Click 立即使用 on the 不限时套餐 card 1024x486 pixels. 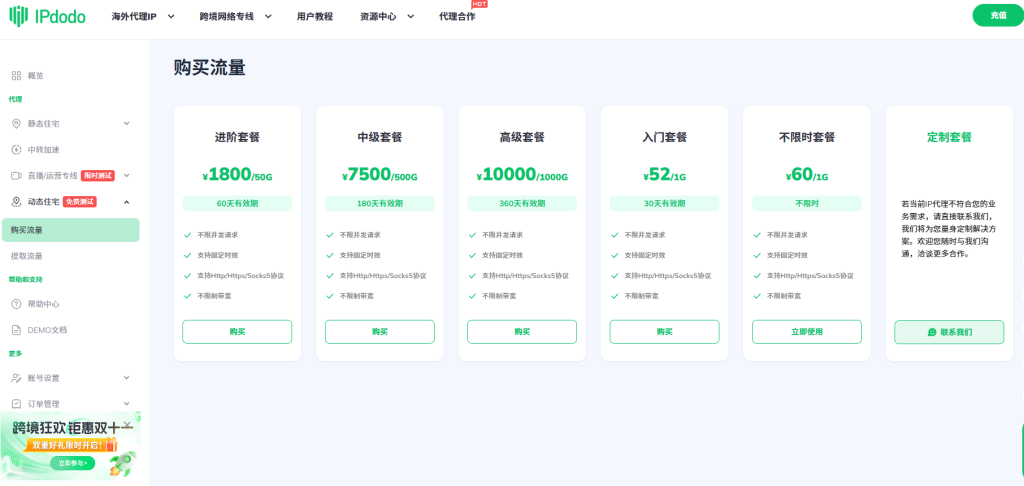coord(806,332)
